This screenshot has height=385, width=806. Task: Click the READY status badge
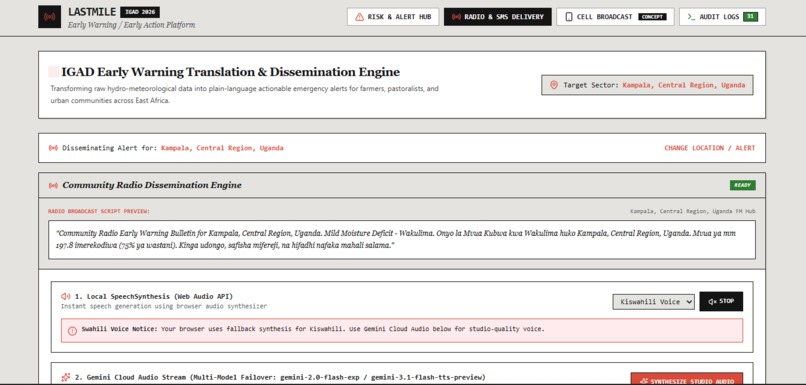(x=742, y=185)
